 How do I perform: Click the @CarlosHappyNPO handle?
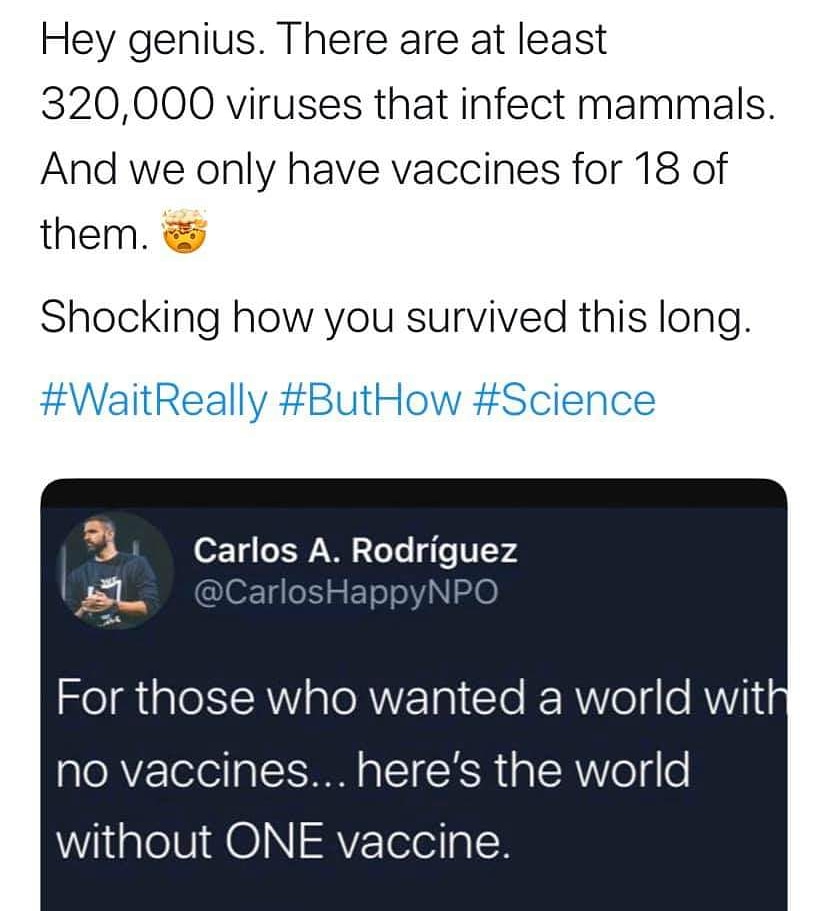[x=345, y=592]
